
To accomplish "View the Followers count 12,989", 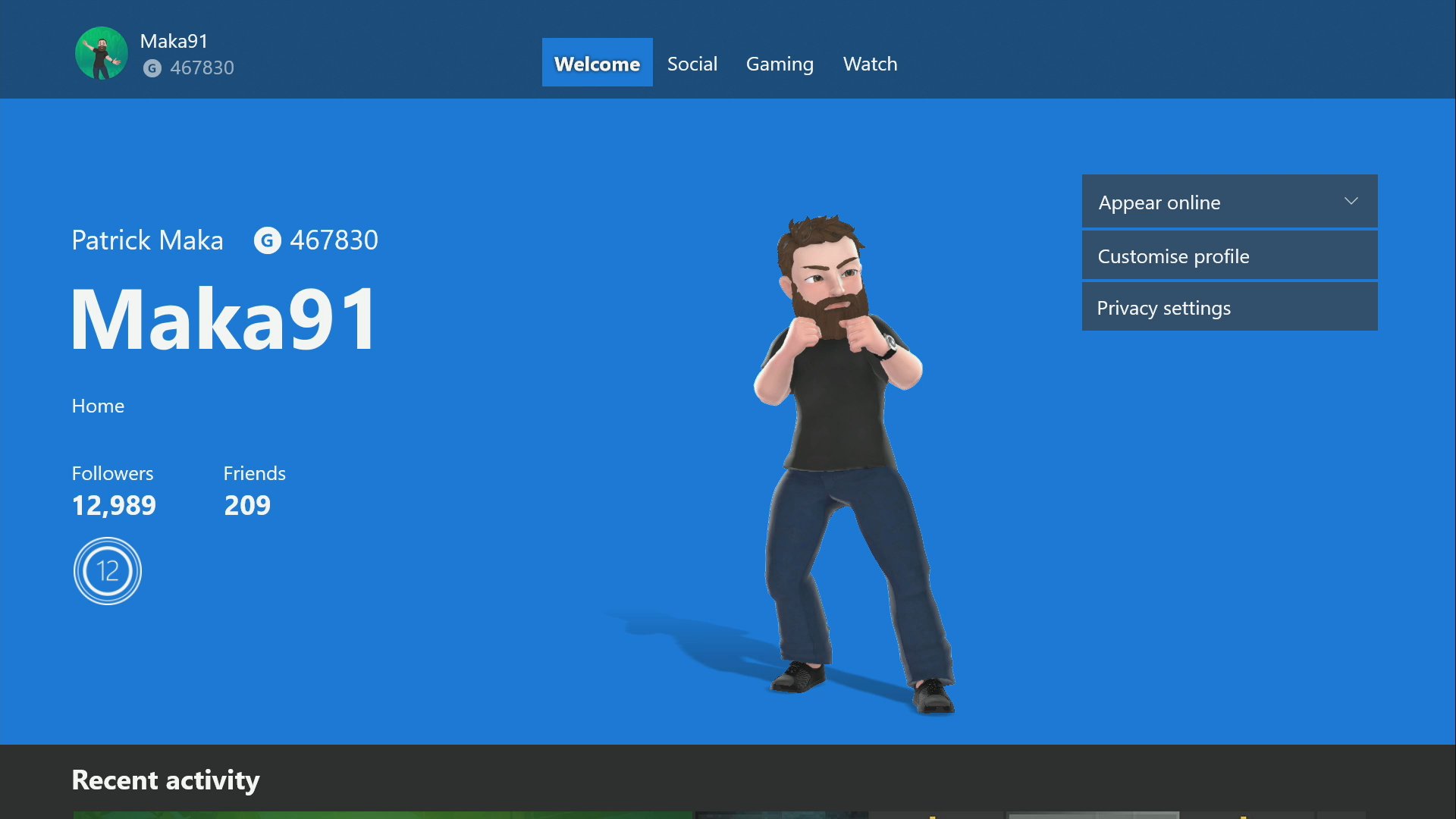I will [x=114, y=505].
